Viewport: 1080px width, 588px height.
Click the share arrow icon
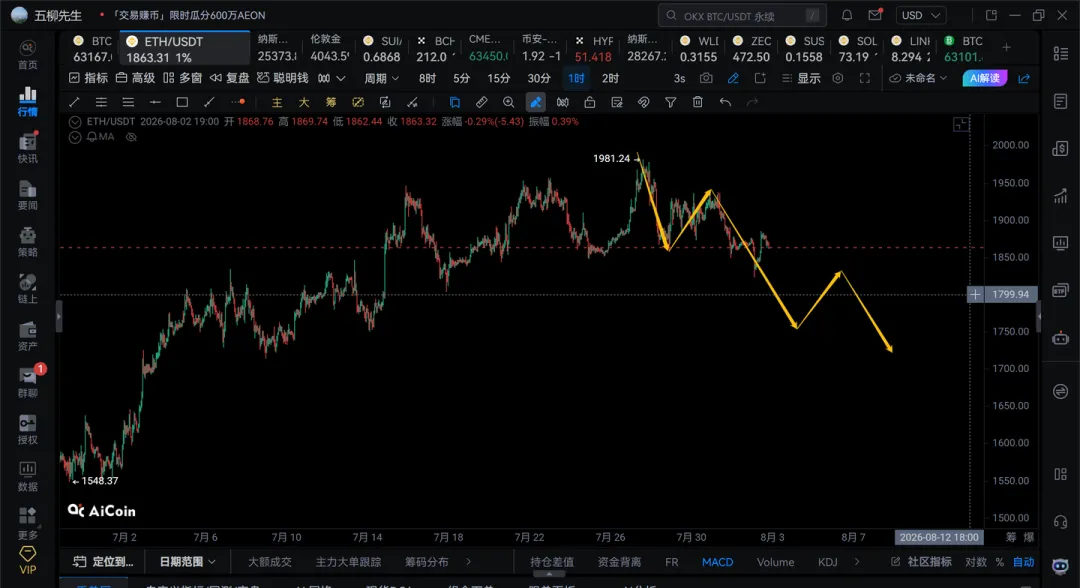1024,78
